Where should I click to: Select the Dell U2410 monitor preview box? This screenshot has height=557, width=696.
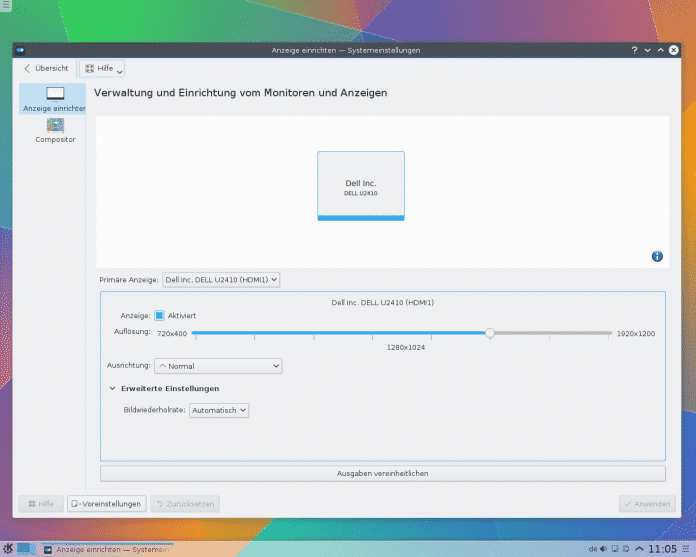pyautogui.click(x=361, y=186)
